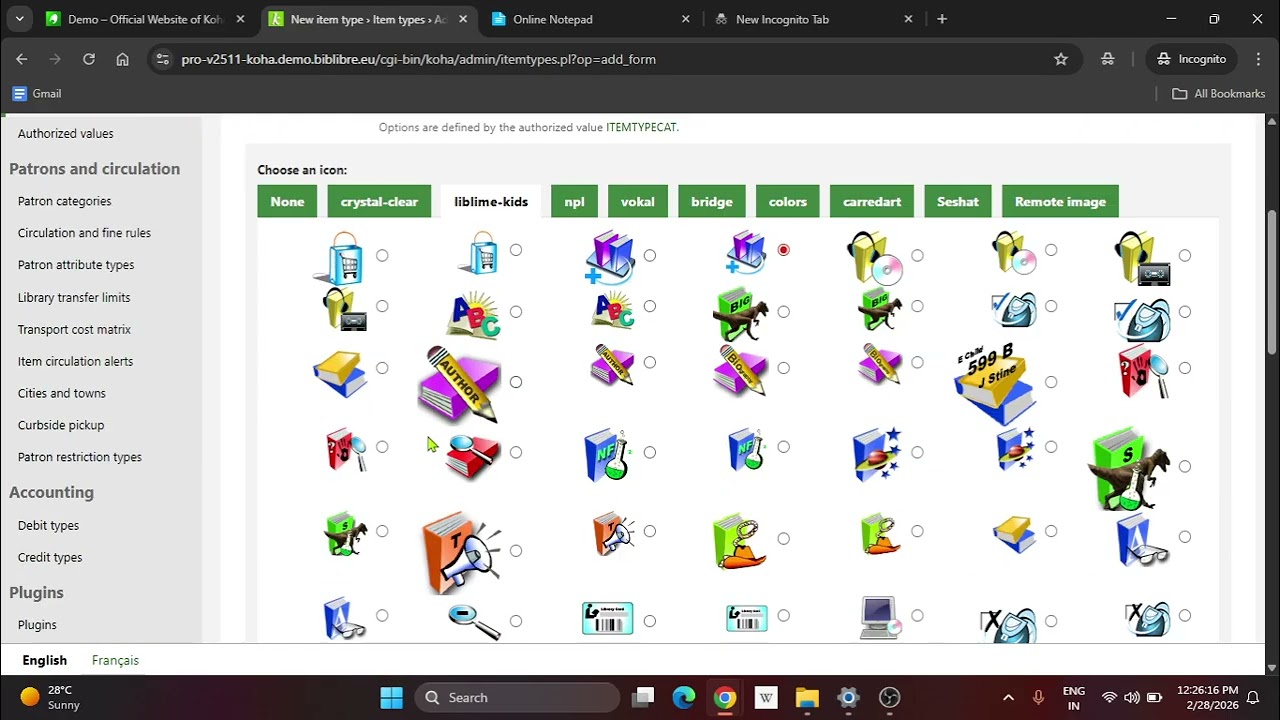Click the large green book cowboy hat icon
The height and width of the screenshot is (720, 1280).
coord(740,541)
